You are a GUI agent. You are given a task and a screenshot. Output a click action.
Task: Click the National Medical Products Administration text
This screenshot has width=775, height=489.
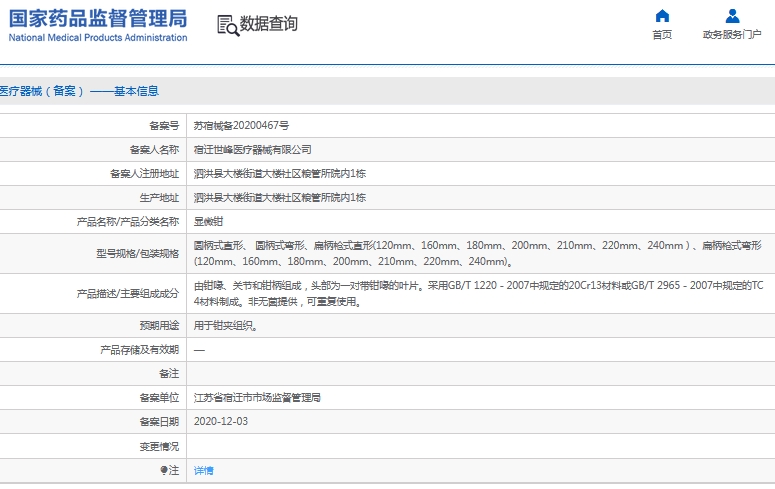(98, 38)
